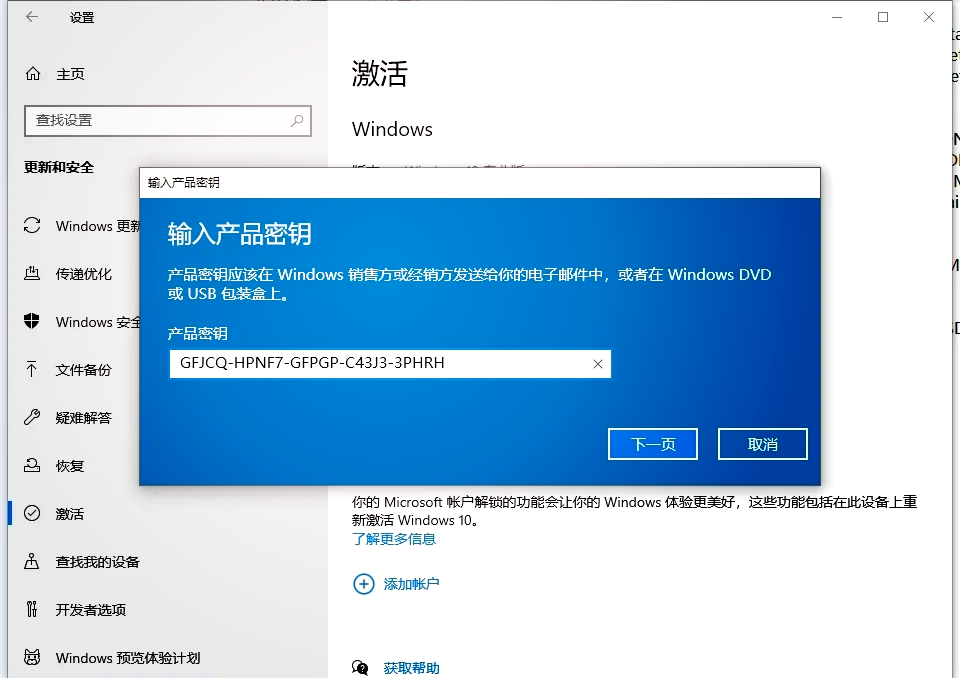
Task: Click the 激活 page title
Action: click(380, 73)
